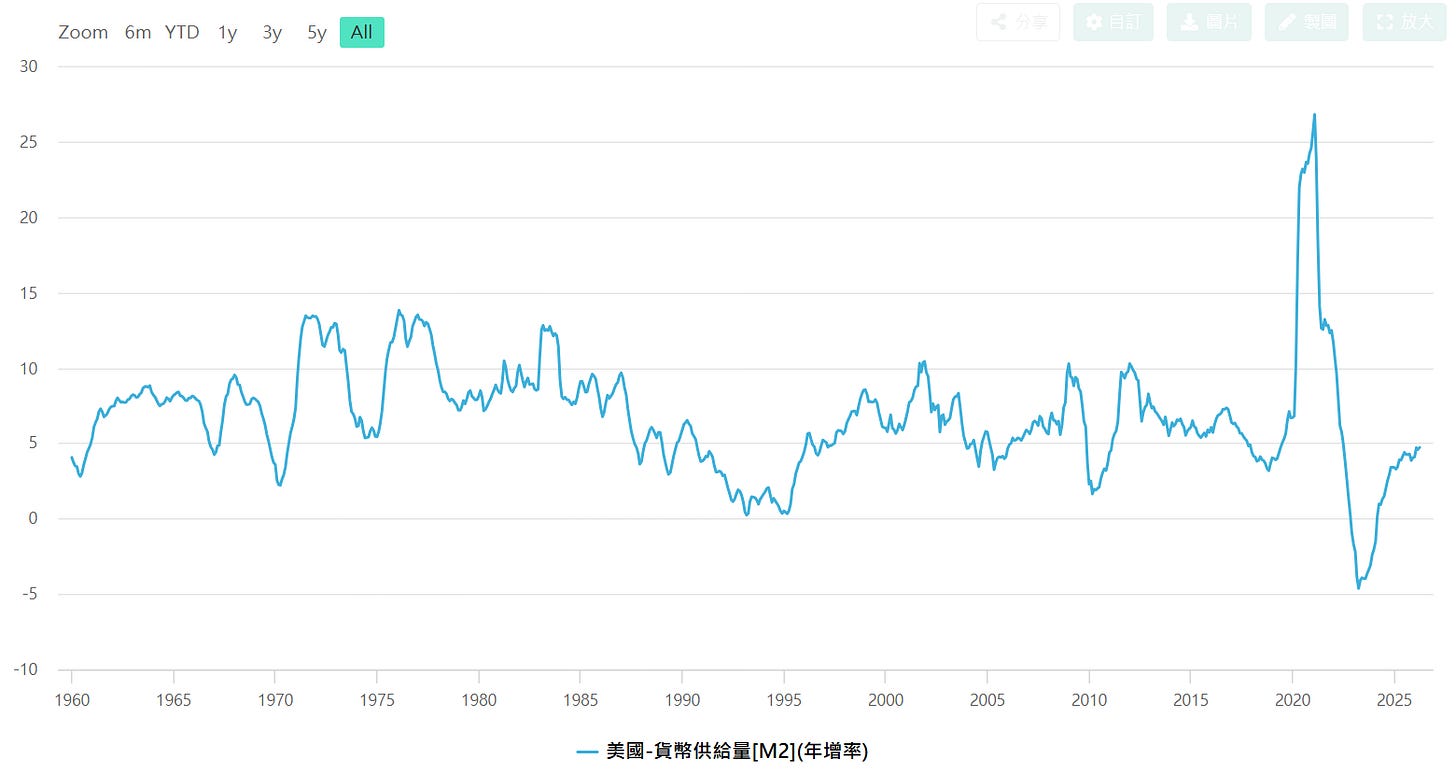Pick the 5y zoom range
Viewport: 1456px width, 776px height.
317,32
